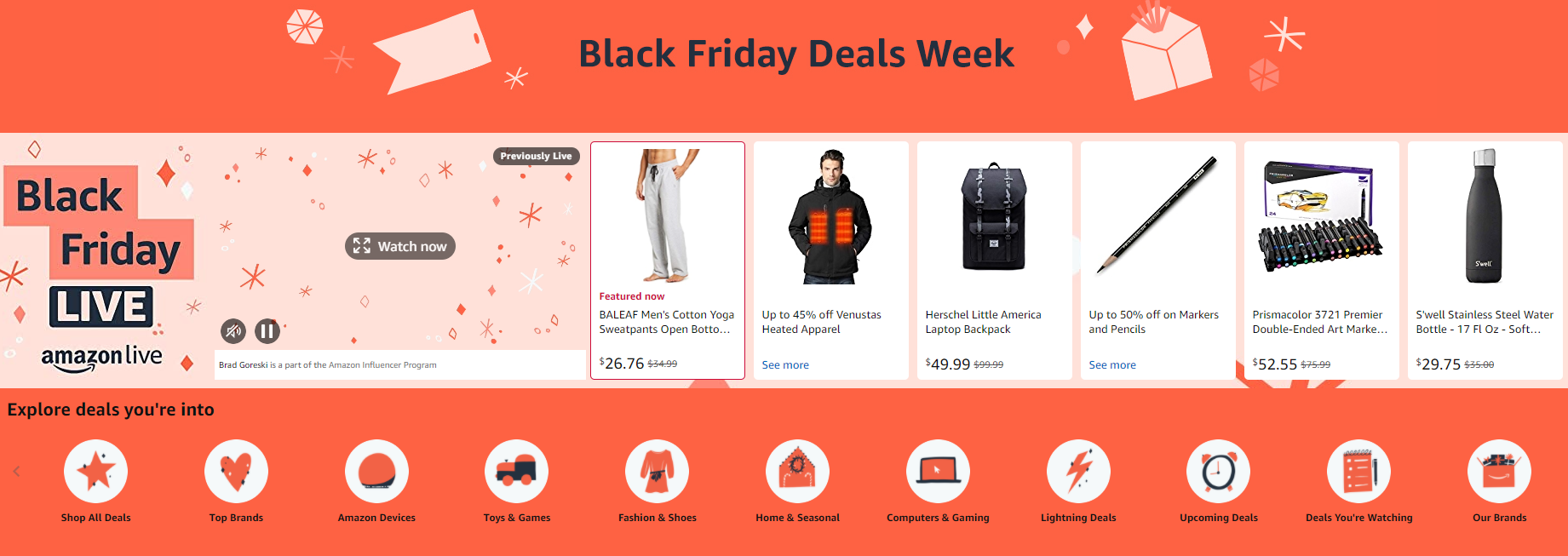The width and height of the screenshot is (1568, 556).
Task: Open the Fashion & Shoes category icon
Action: click(657, 470)
